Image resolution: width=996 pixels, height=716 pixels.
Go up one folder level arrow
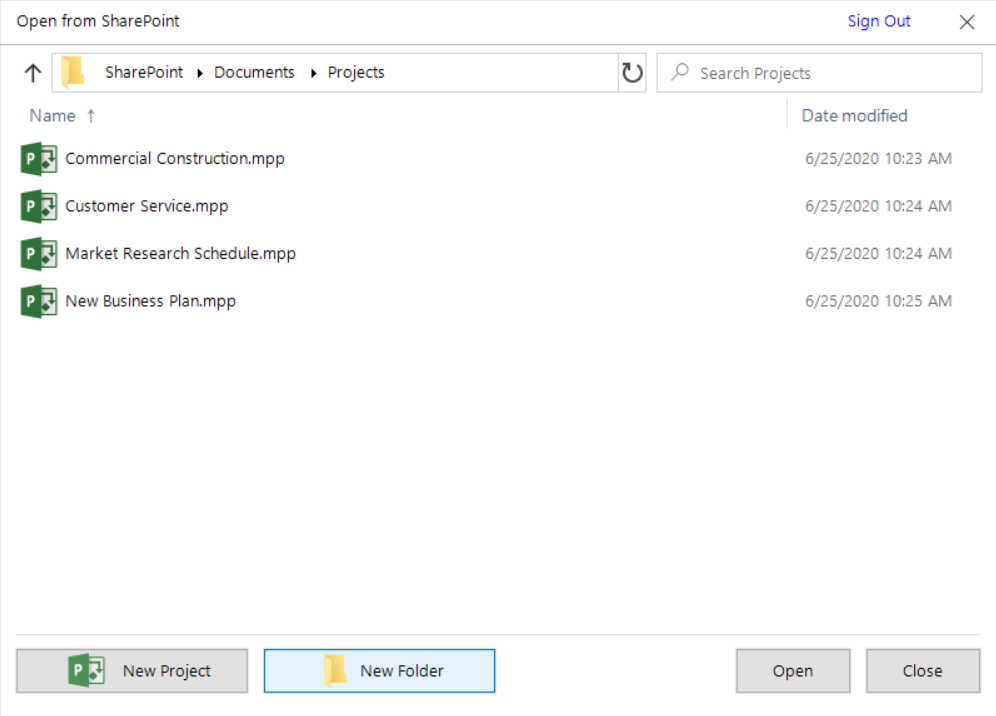pyautogui.click(x=33, y=73)
